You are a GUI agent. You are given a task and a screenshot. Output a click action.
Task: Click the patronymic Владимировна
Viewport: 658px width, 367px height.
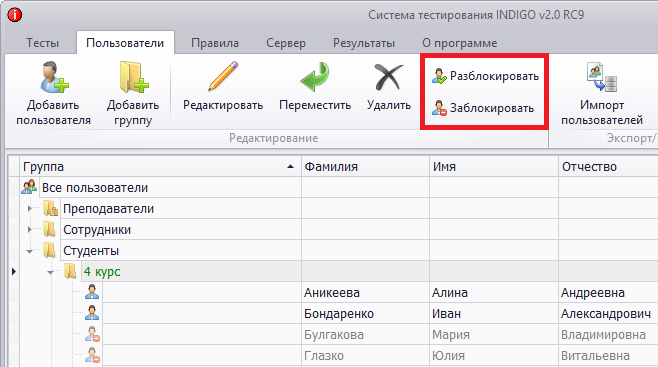[x=603, y=335]
